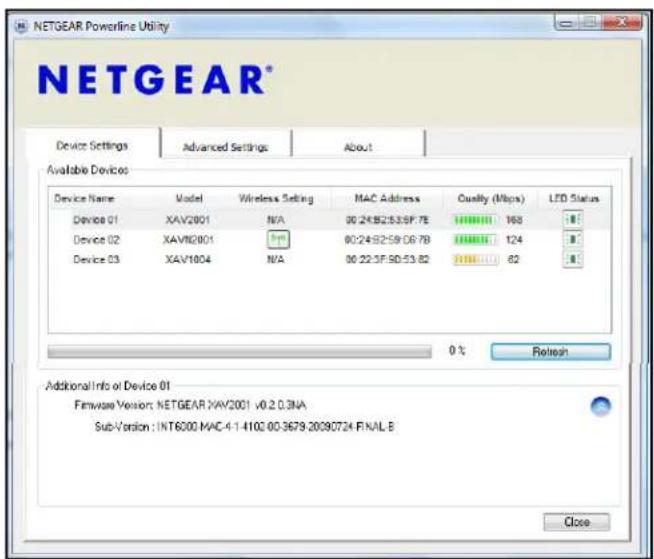Click model XAV1004 cell
This screenshot has height=559, width=654.
pyautogui.click(x=188, y=259)
